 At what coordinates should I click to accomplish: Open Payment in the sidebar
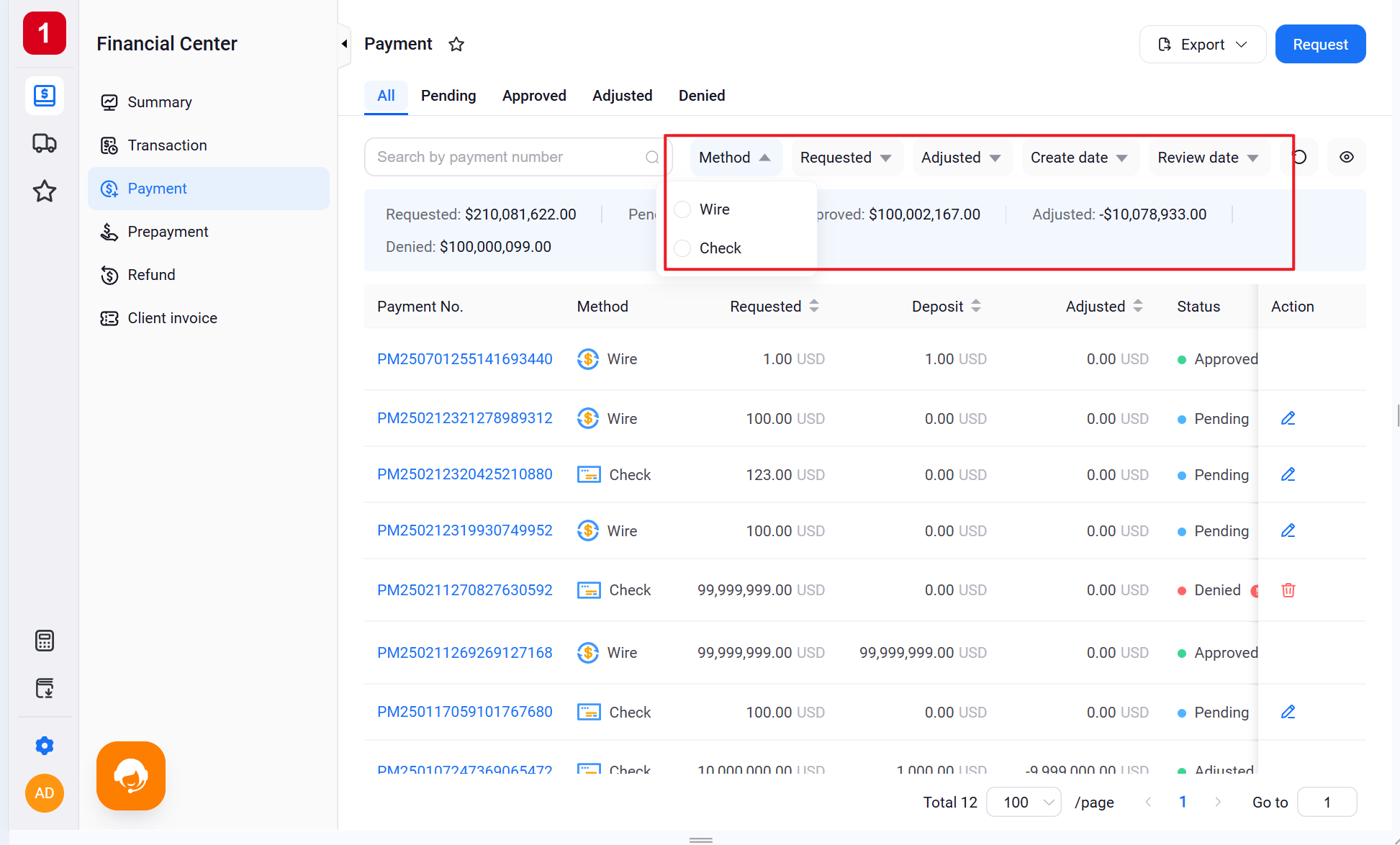(209, 189)
